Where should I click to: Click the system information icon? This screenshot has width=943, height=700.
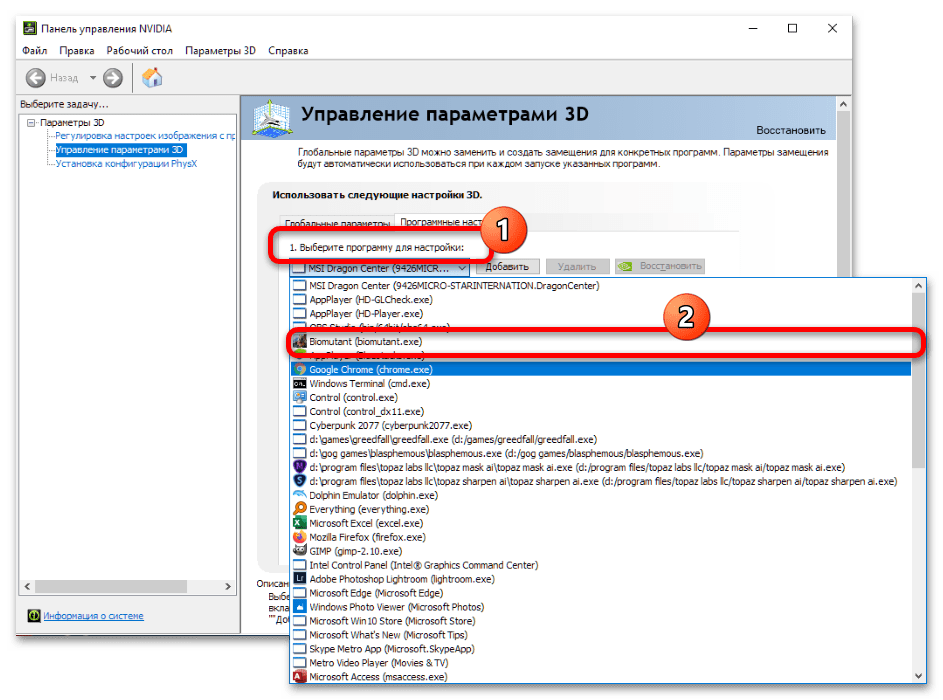pos(34,615)
